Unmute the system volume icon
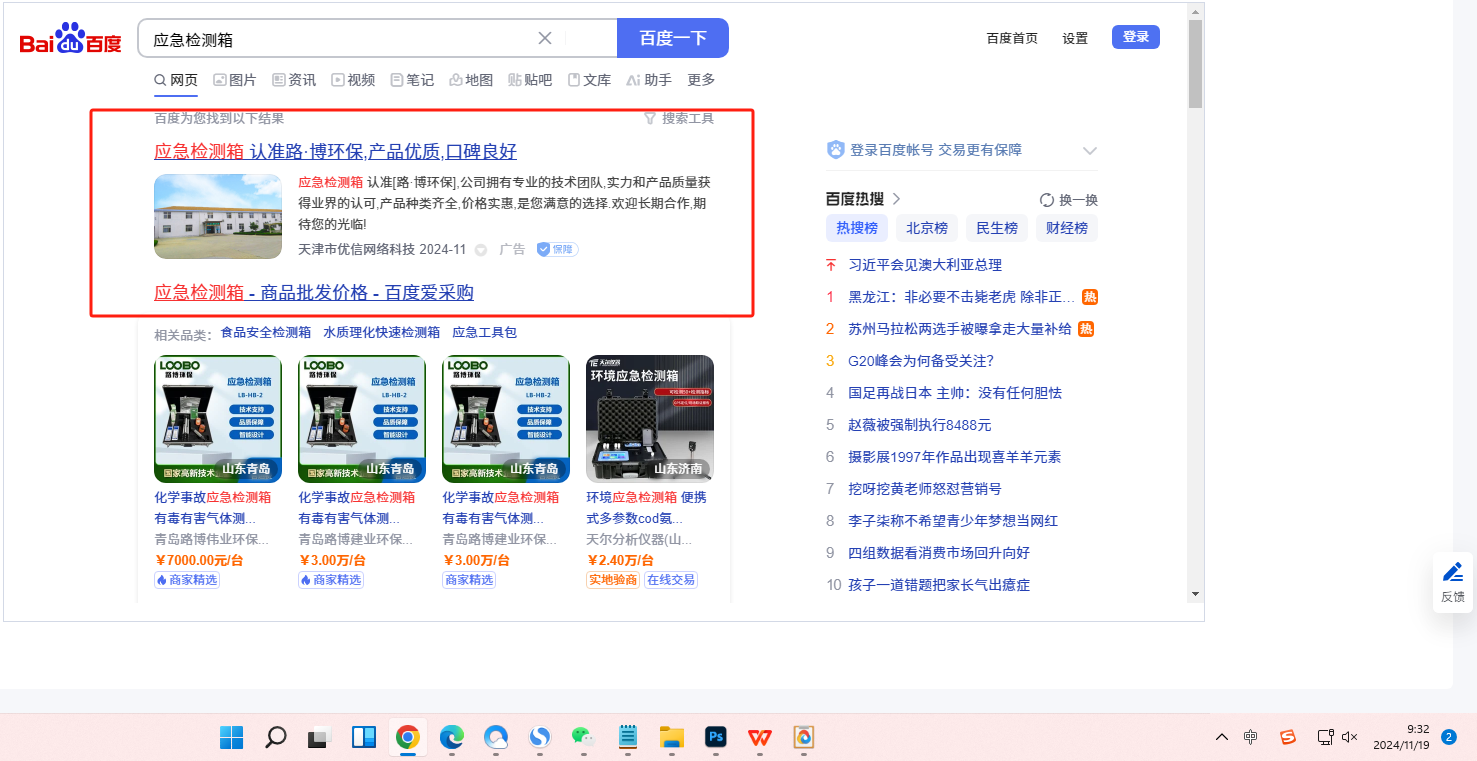This screenshot has height=761, width=1477. click(1349, 737)
